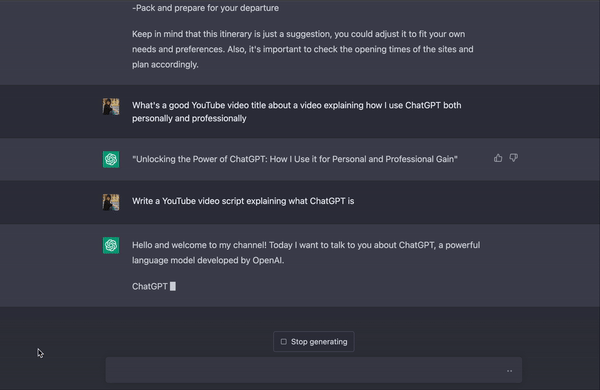Focus the empty message input field
This screenshot has height=390, width=600.
[x=314, y=370]
